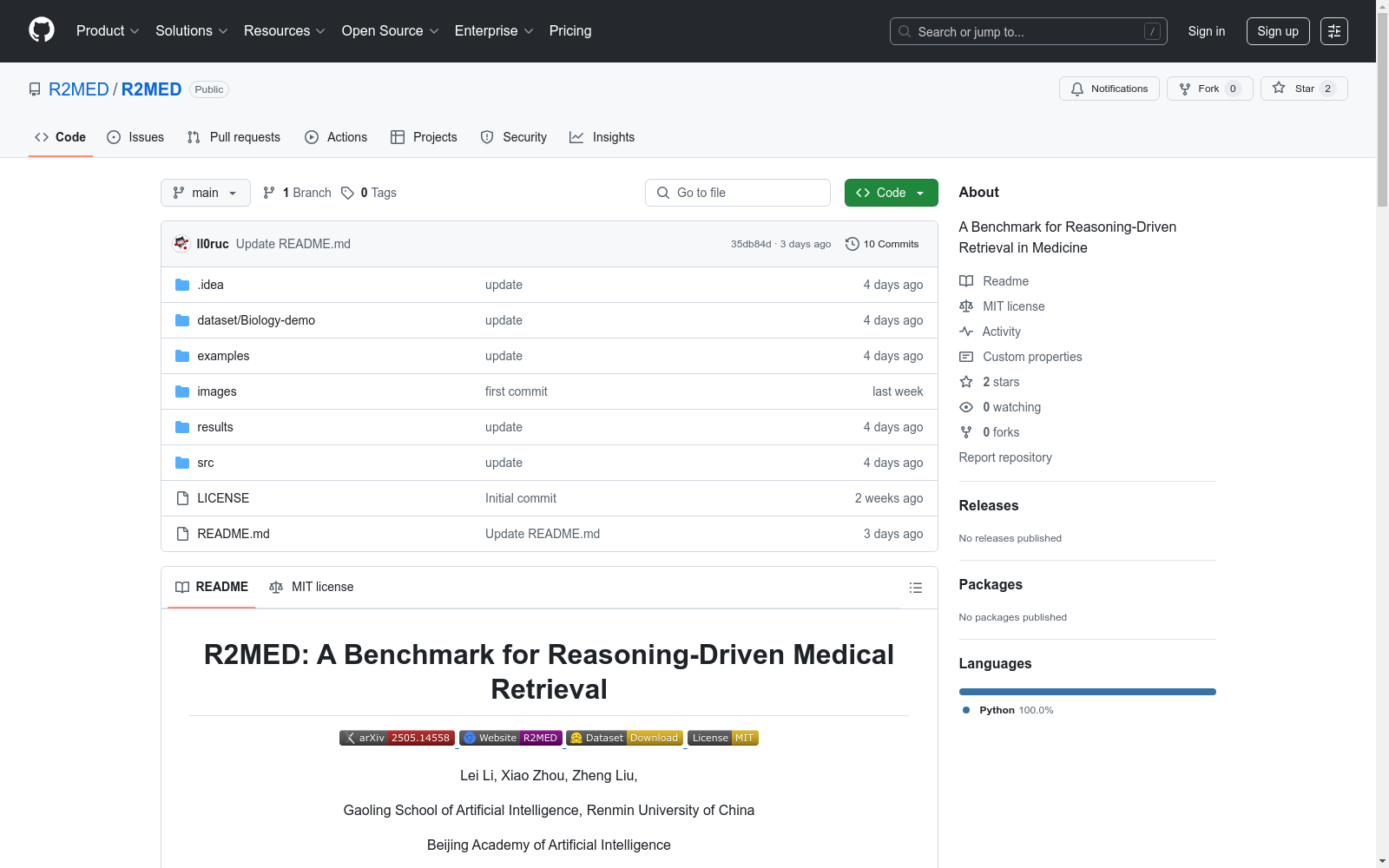
Task: Click the images folder icon
Action: point(182,391)
